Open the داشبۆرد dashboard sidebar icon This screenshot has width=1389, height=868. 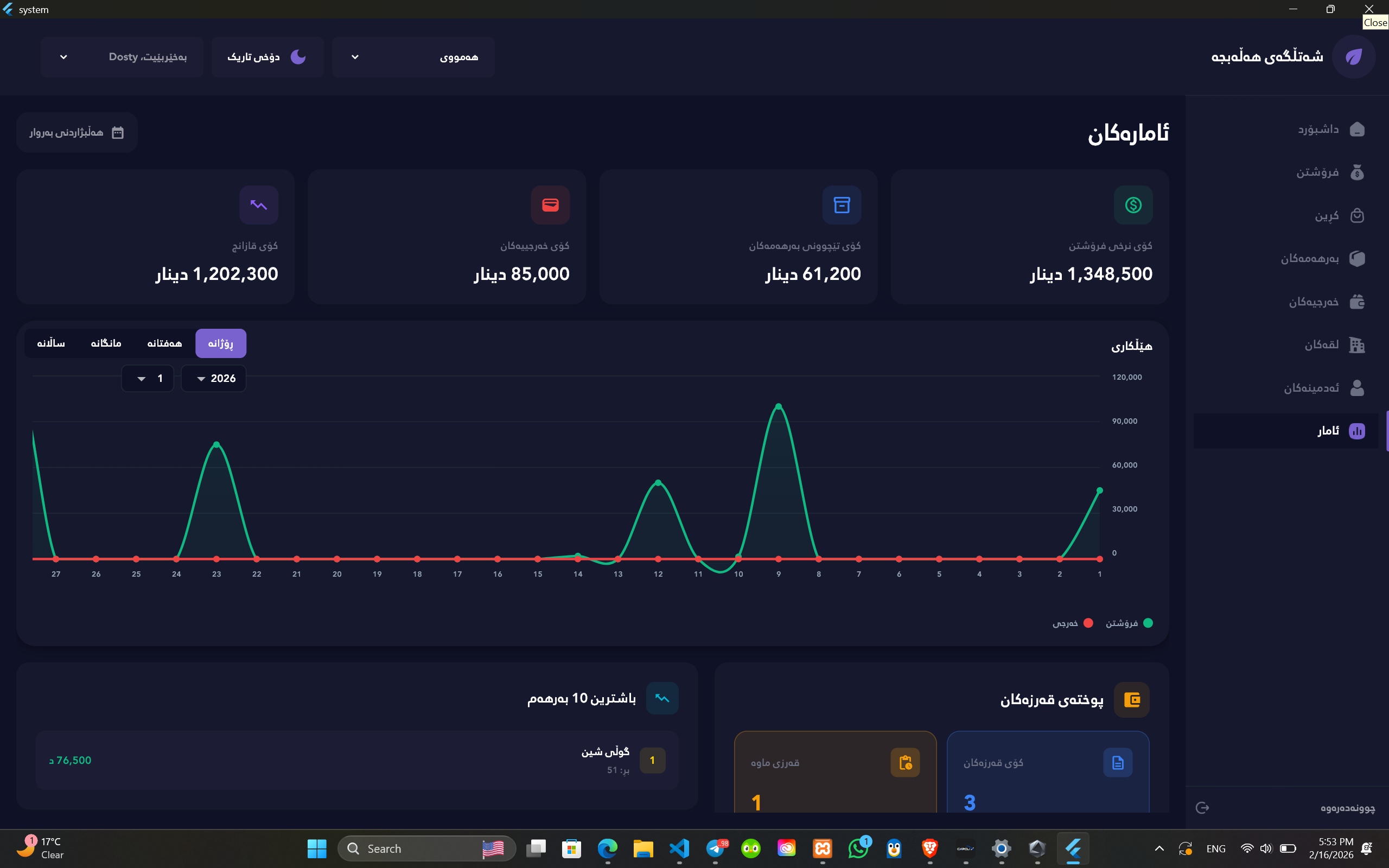click(1356, 129)
